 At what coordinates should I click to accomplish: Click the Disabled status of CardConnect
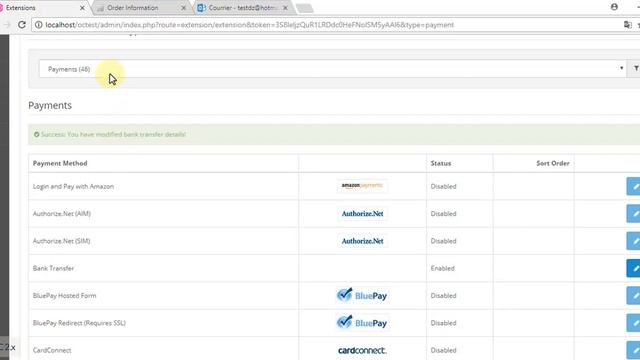click(443, 351)
